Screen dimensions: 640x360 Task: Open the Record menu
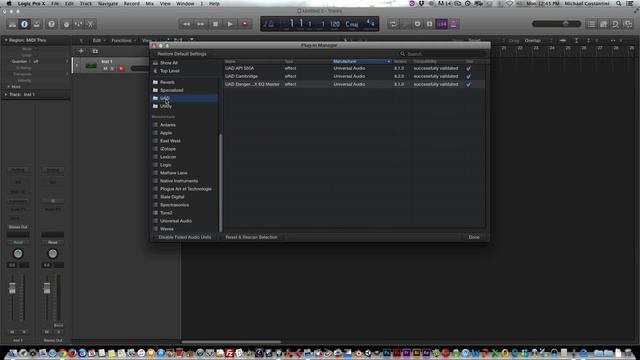point(131,4)
